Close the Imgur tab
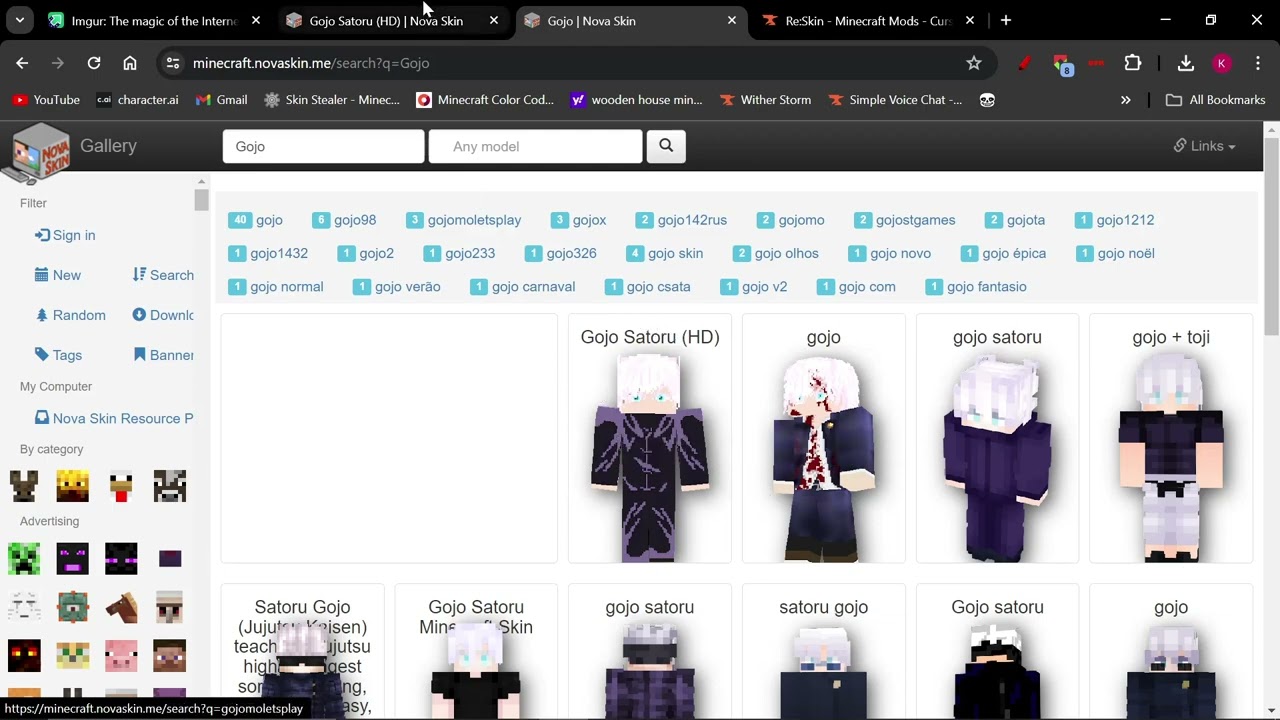Viewport: 1280px width, 720px height. coord(256,21)
